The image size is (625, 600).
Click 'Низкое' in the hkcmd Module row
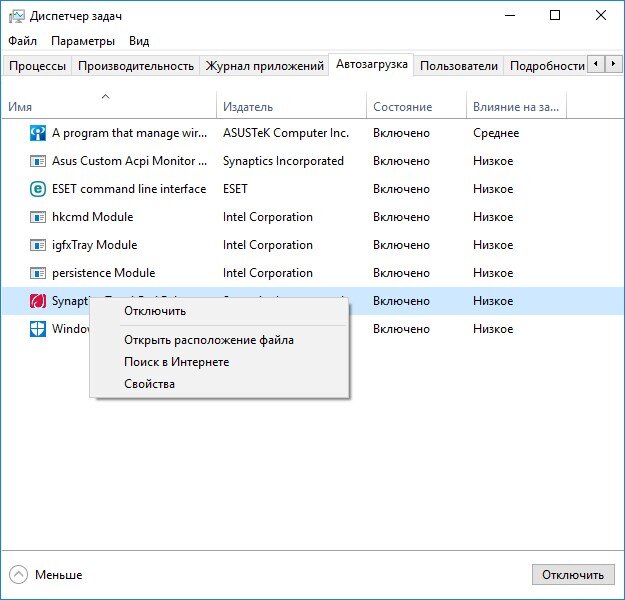(x=493, y=217)
